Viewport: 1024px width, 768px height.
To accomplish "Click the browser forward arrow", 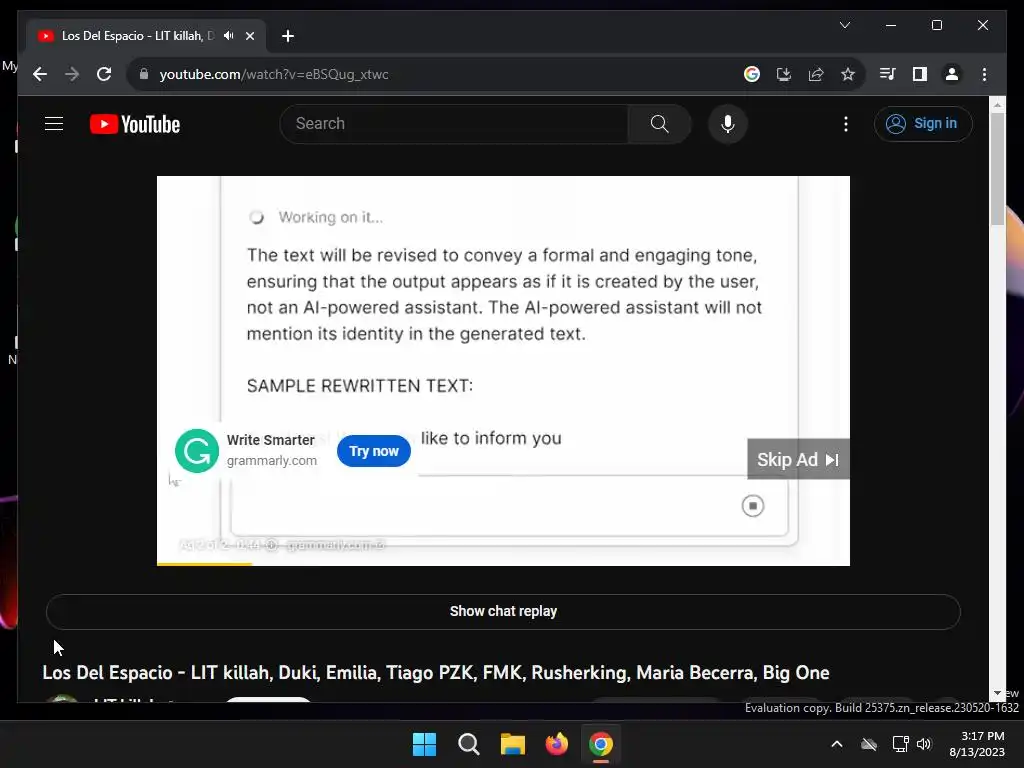I will click(x=72, y=74).
